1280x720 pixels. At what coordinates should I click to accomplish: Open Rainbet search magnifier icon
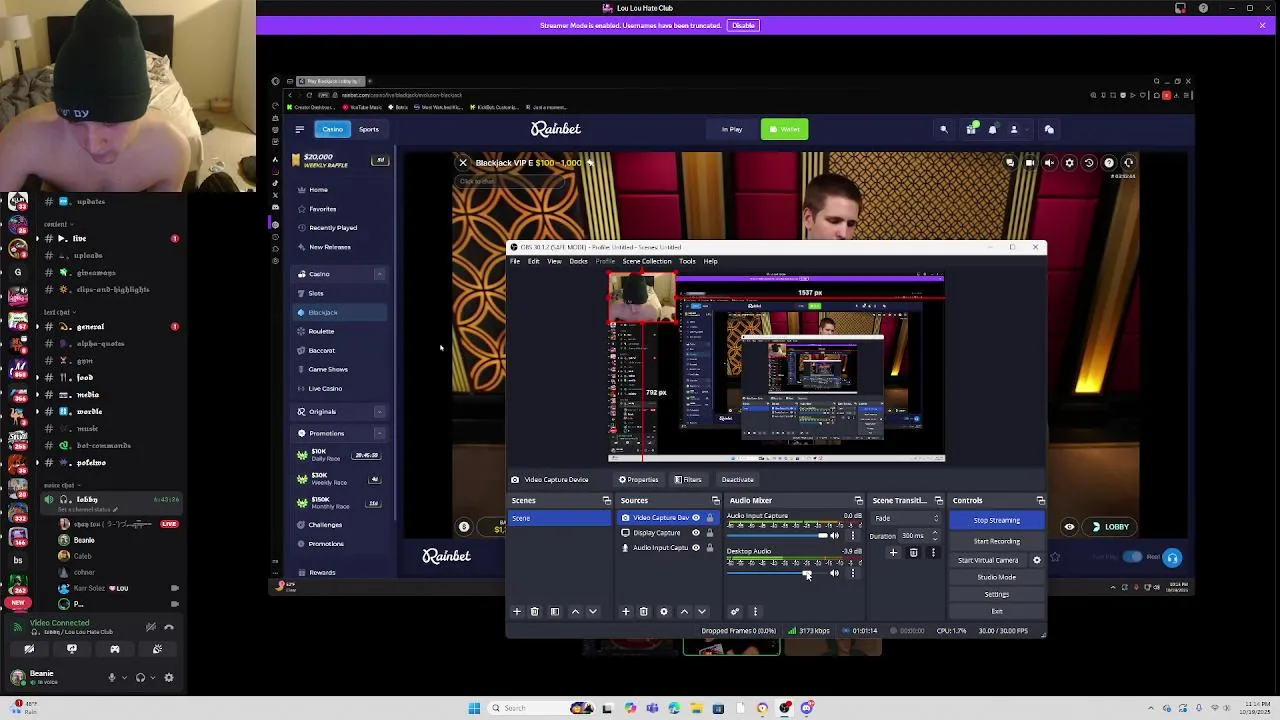coord(943,129)
